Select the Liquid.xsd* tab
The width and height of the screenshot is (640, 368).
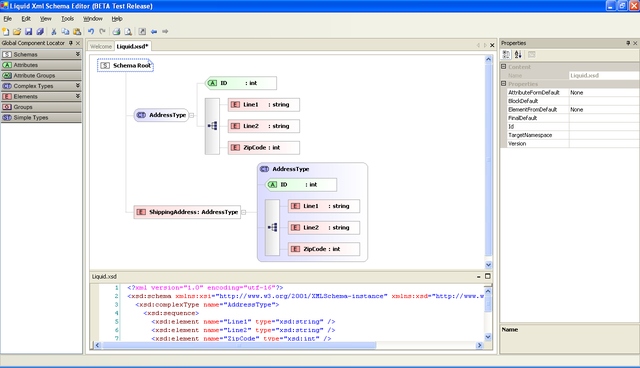(133, 46)
